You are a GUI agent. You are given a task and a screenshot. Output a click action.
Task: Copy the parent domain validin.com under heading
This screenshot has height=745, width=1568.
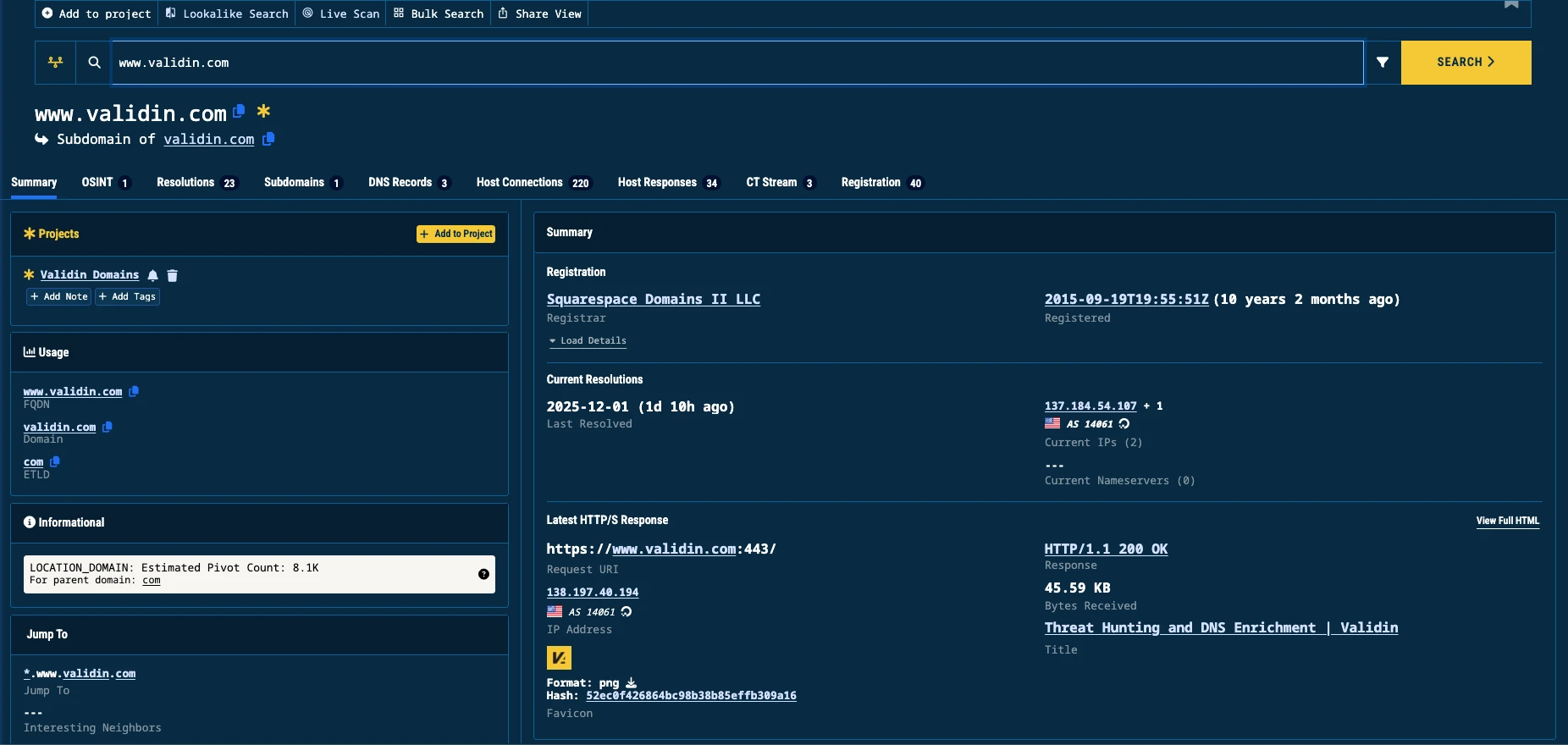(268, 139)
